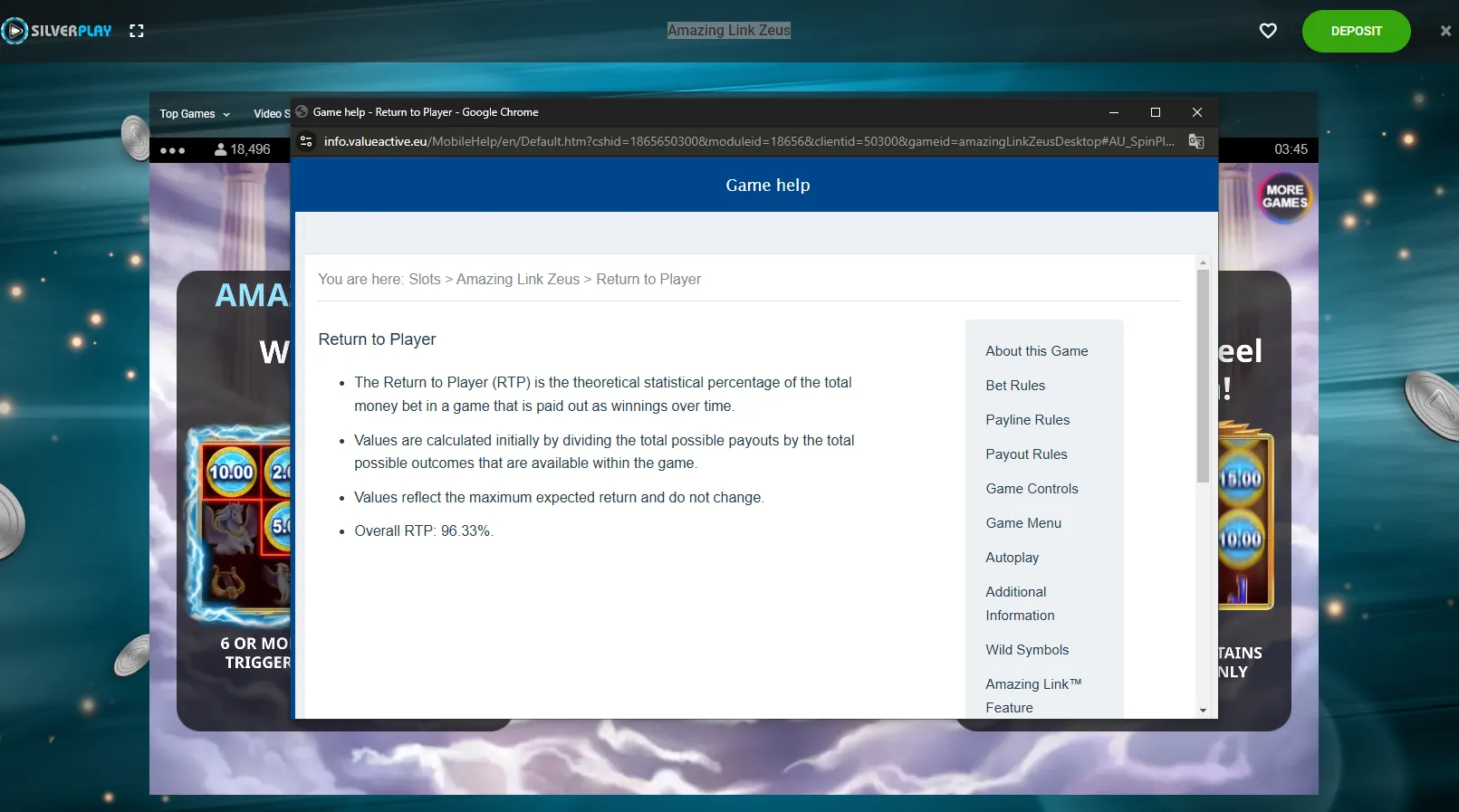Image resolution: width=1459 pixels, height=812 pixels.
Task: Click the 18,496 player count
Action: click(250, 149)
